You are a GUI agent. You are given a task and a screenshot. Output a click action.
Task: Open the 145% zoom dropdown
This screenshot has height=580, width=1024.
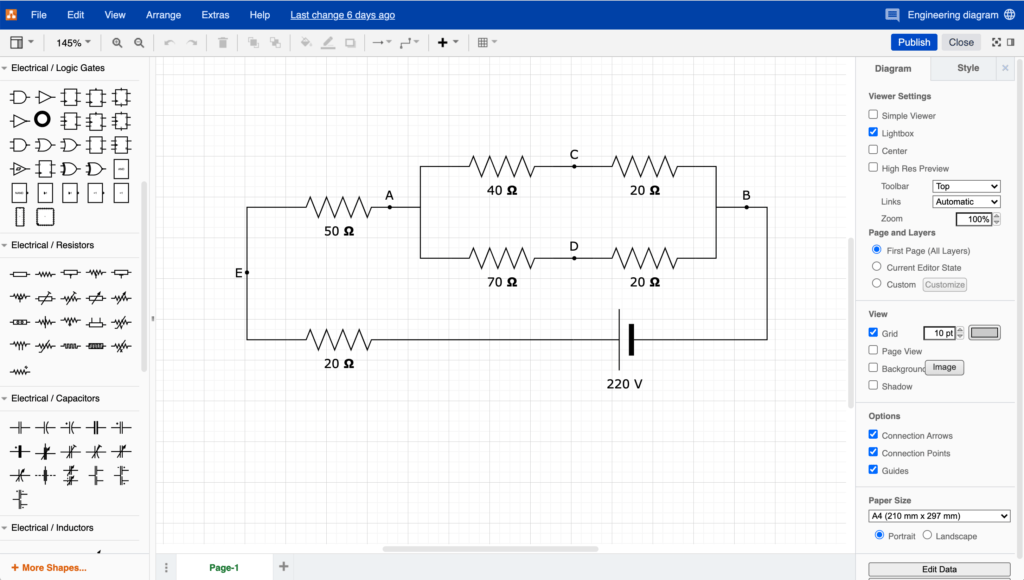(x=73, y=42)
